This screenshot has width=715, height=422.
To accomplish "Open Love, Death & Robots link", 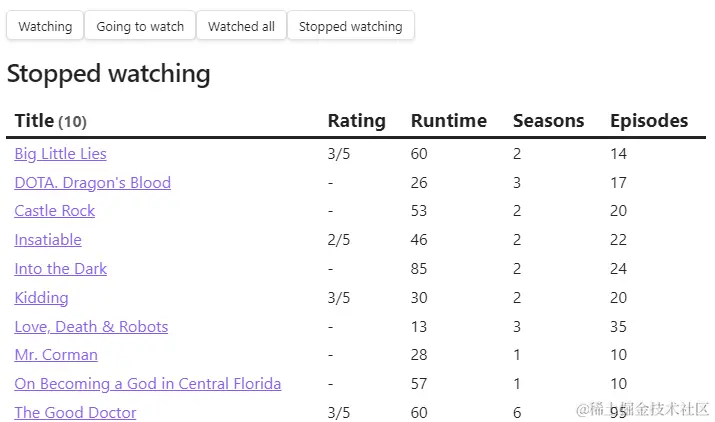I will (91, 327).
